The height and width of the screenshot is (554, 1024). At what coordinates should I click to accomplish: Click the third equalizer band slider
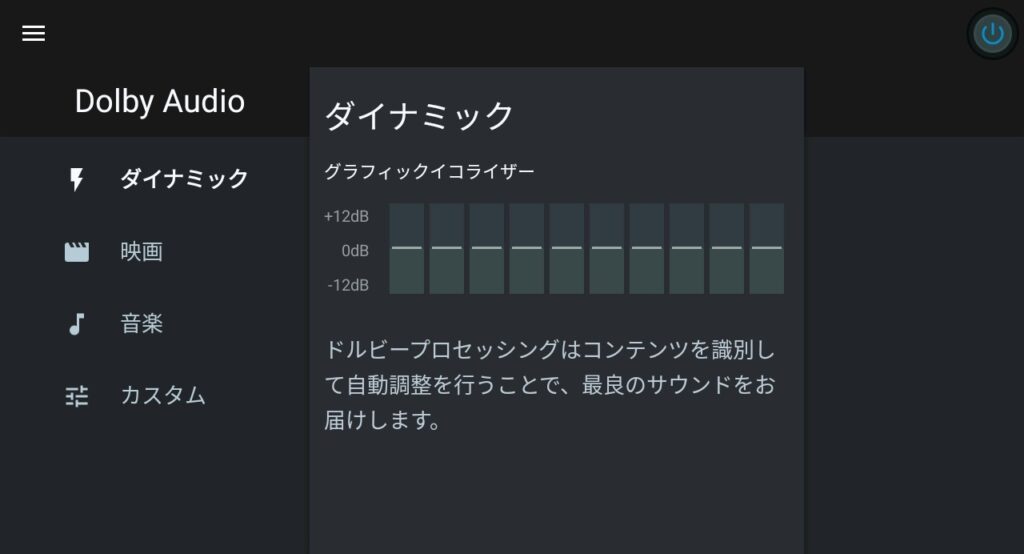[487, 248]
